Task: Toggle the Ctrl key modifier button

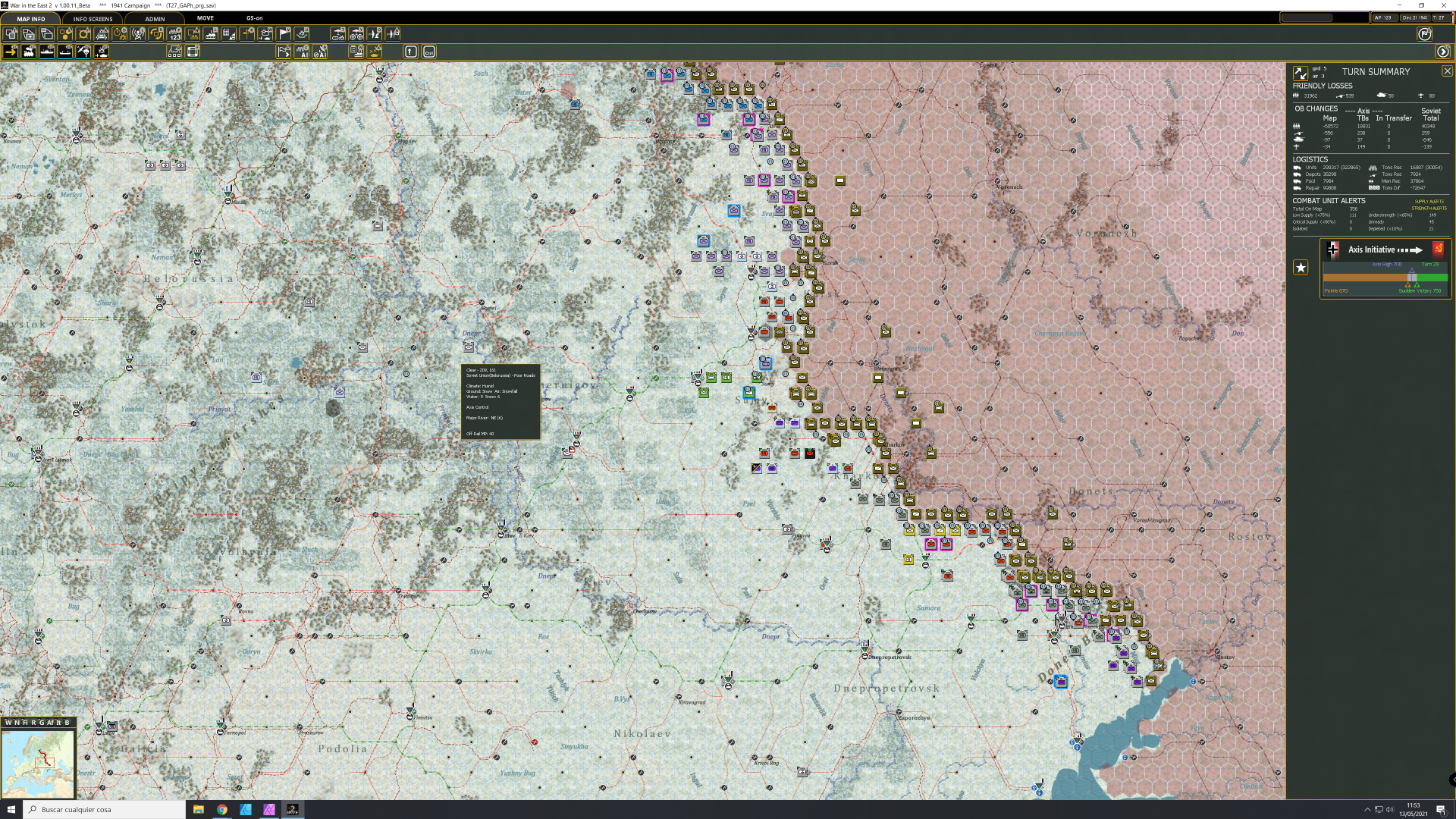Action: point(429,52)
